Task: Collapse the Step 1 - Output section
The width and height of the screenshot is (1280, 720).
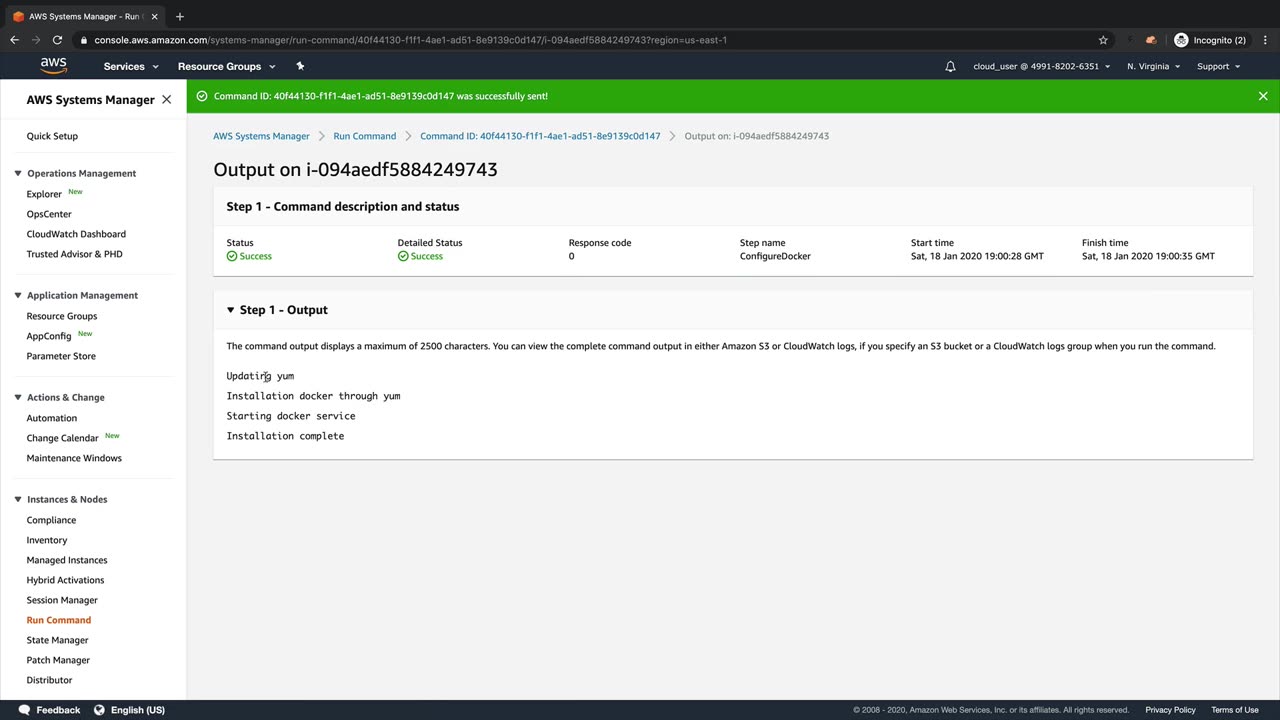Action: coord(230,310)
